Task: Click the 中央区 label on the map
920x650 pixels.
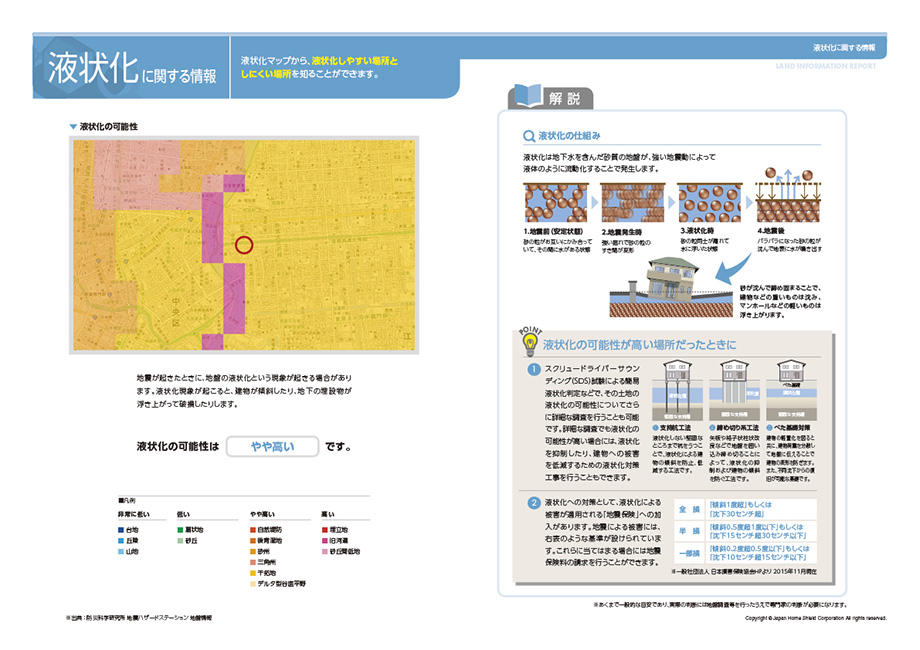Action: tap(176, 312)
